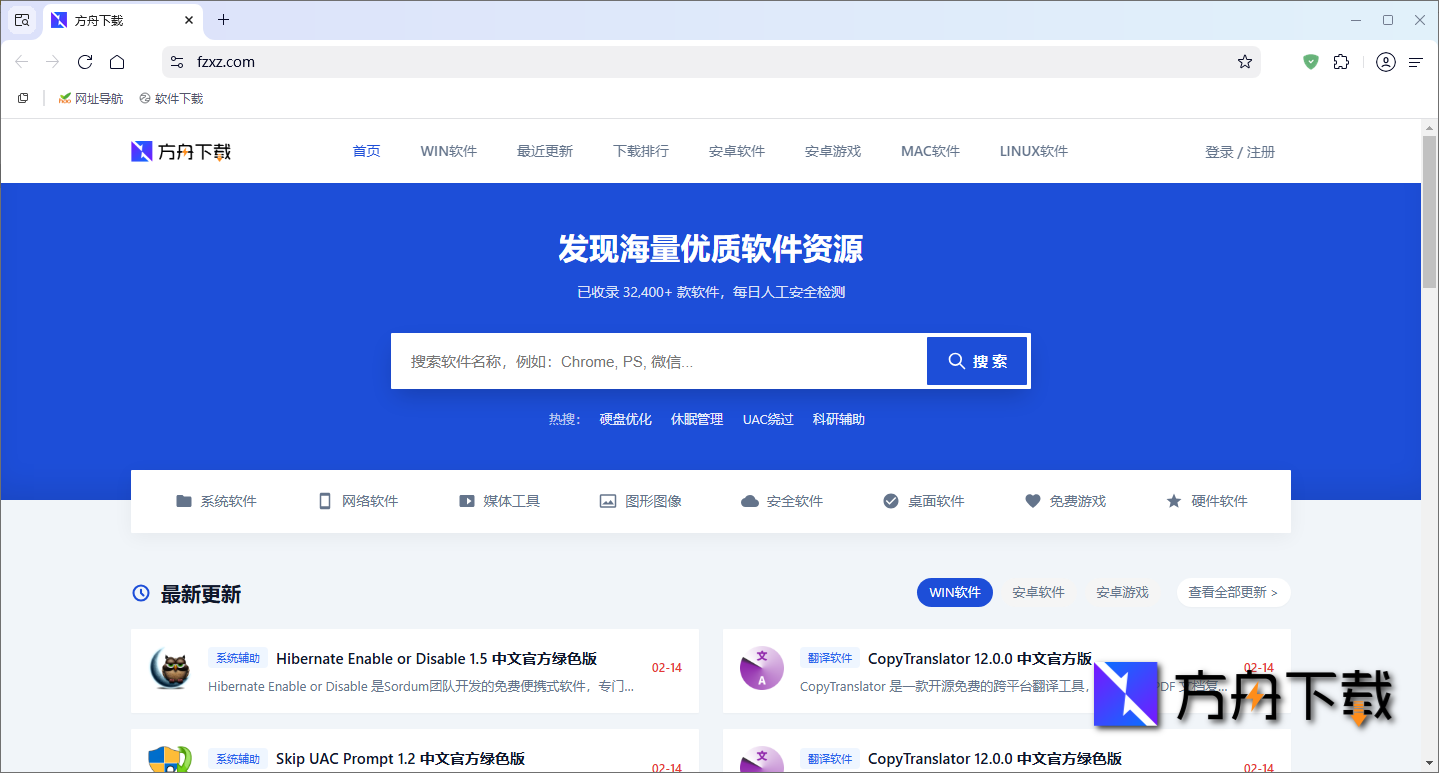The image size is (1439, 773).
Task: Click the 登录 / 注册 link
Action: (x=1240, y=151)
